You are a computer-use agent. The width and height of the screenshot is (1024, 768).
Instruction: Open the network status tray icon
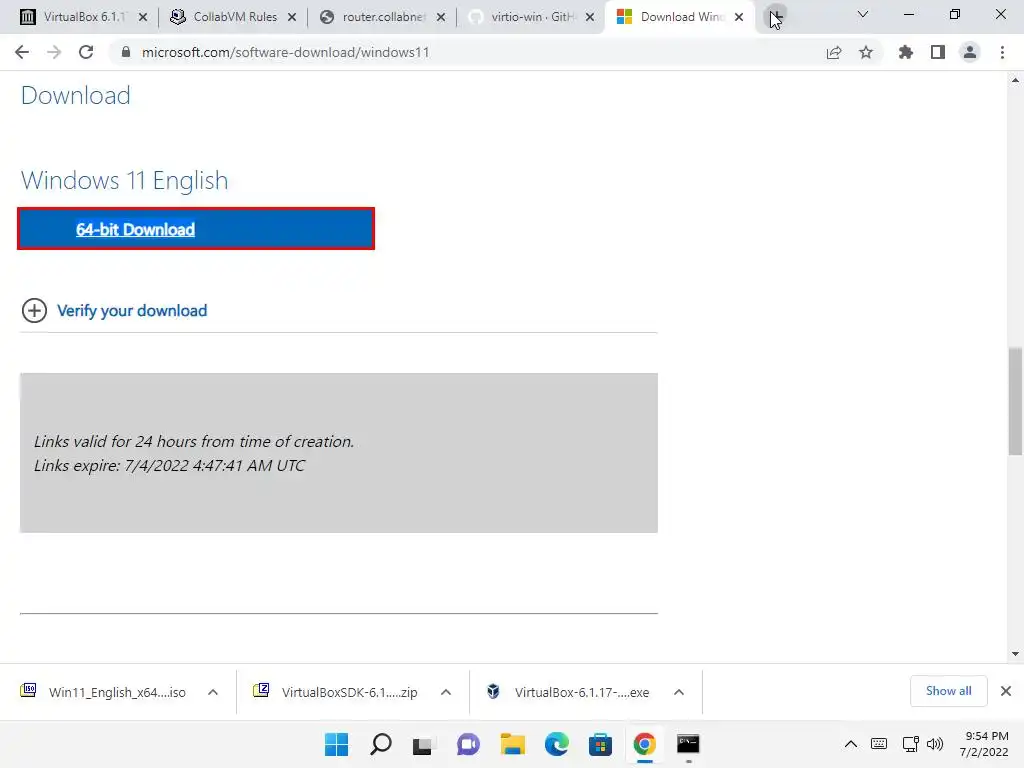click(910, 744)
